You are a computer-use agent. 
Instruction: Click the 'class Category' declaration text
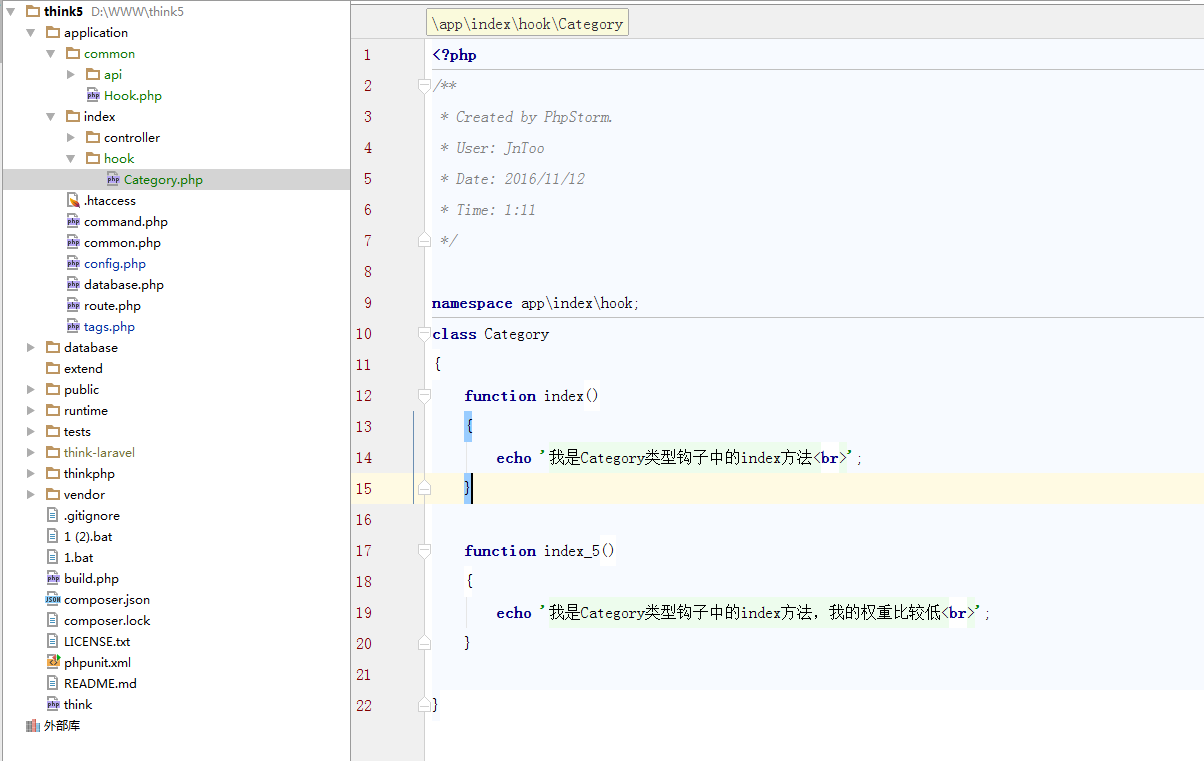(x=490, y=334)
